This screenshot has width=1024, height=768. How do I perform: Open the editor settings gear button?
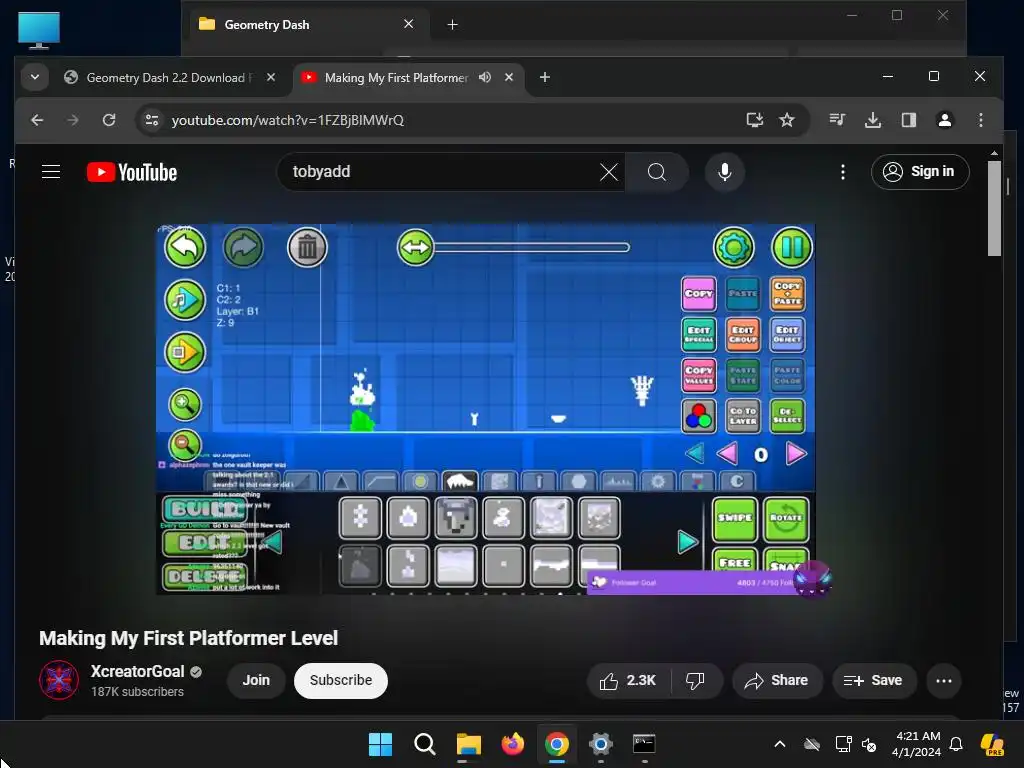point(733,248)
